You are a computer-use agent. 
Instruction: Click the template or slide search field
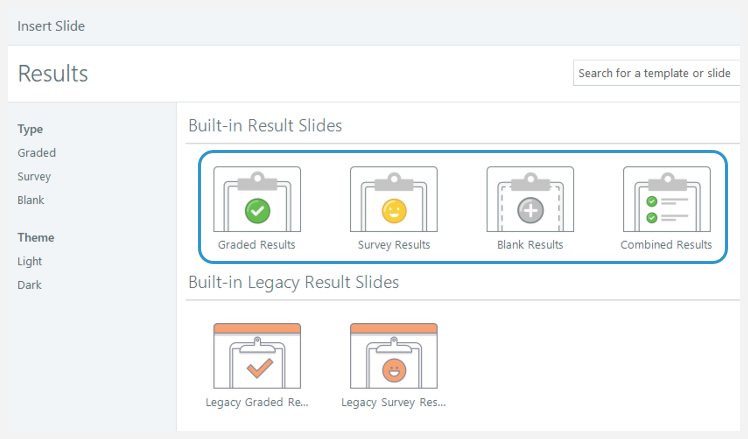656,73
